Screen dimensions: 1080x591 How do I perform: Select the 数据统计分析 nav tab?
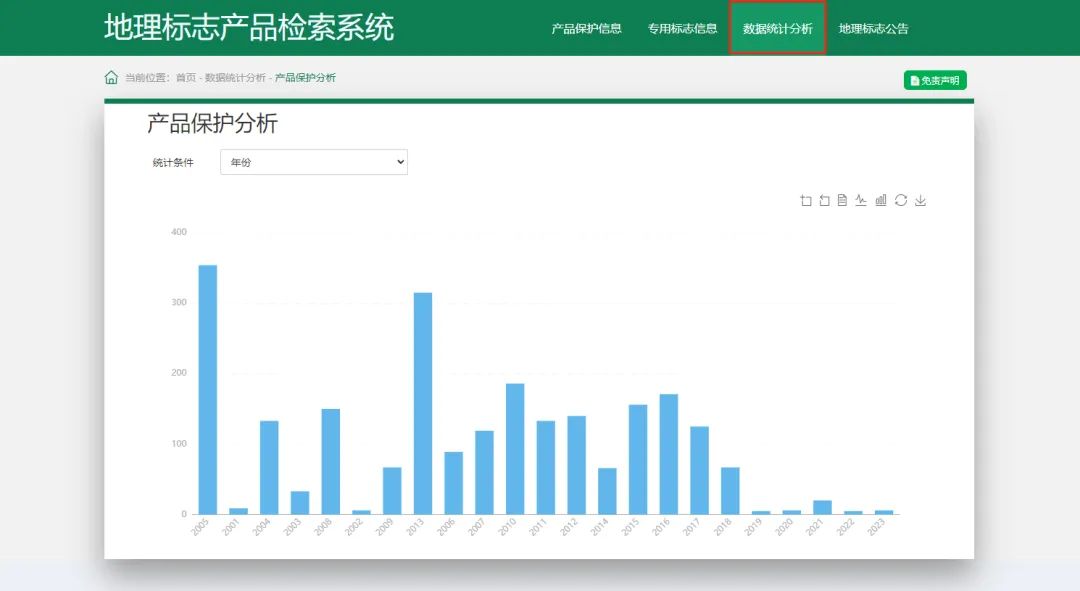point(778,28)
